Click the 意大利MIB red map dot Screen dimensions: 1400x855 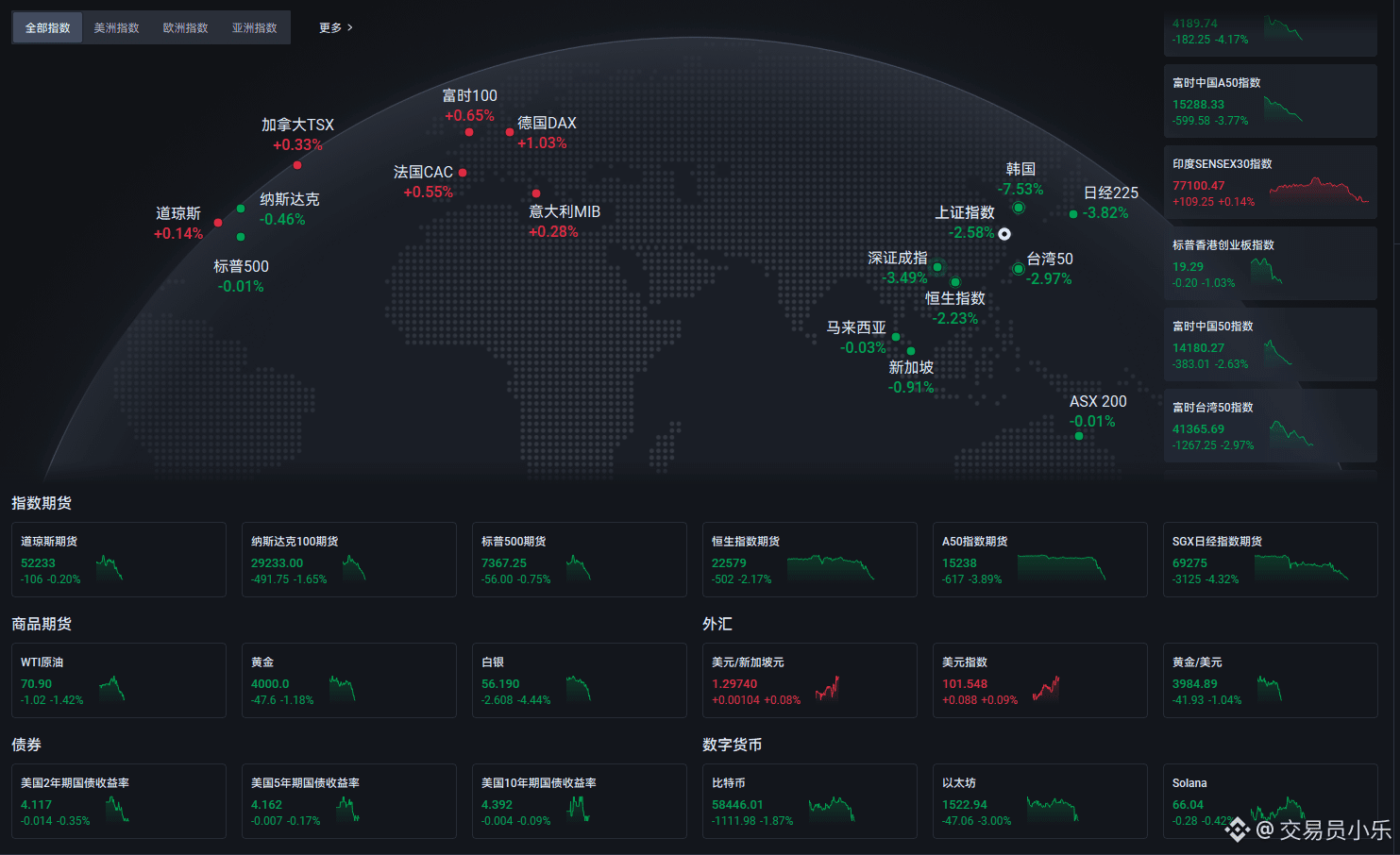(x=536, y=193)
